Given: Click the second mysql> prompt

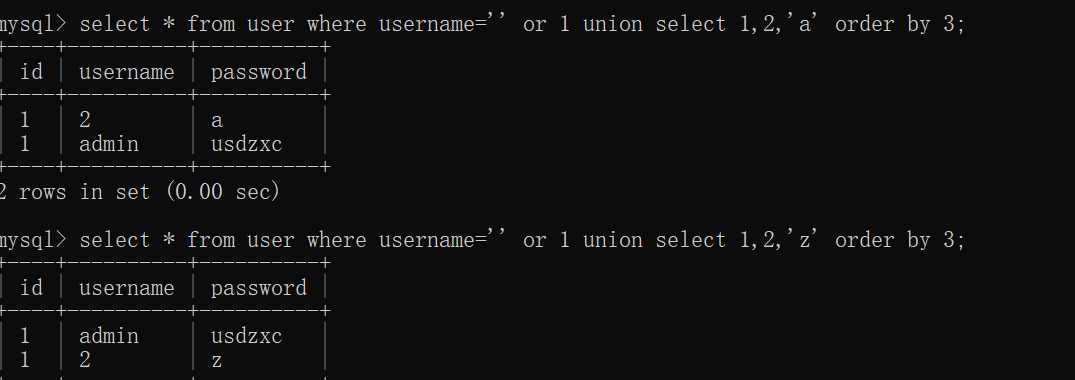Looking at the screenshot, I should tap(33, 241).
